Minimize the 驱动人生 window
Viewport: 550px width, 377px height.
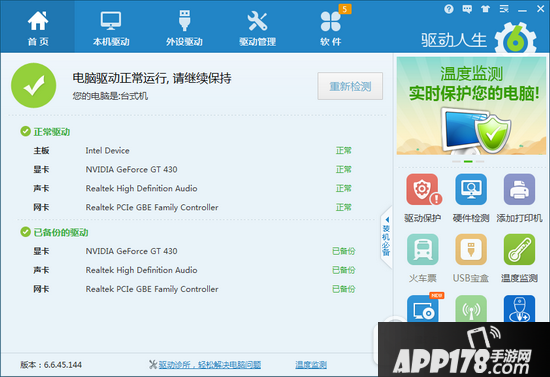[x=522, y=9]
